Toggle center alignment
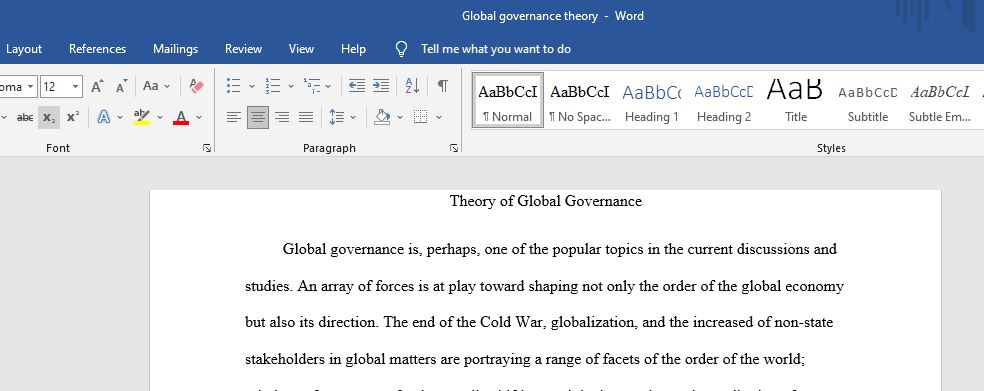Screen dimensions: 984x391 coord(258,117)
